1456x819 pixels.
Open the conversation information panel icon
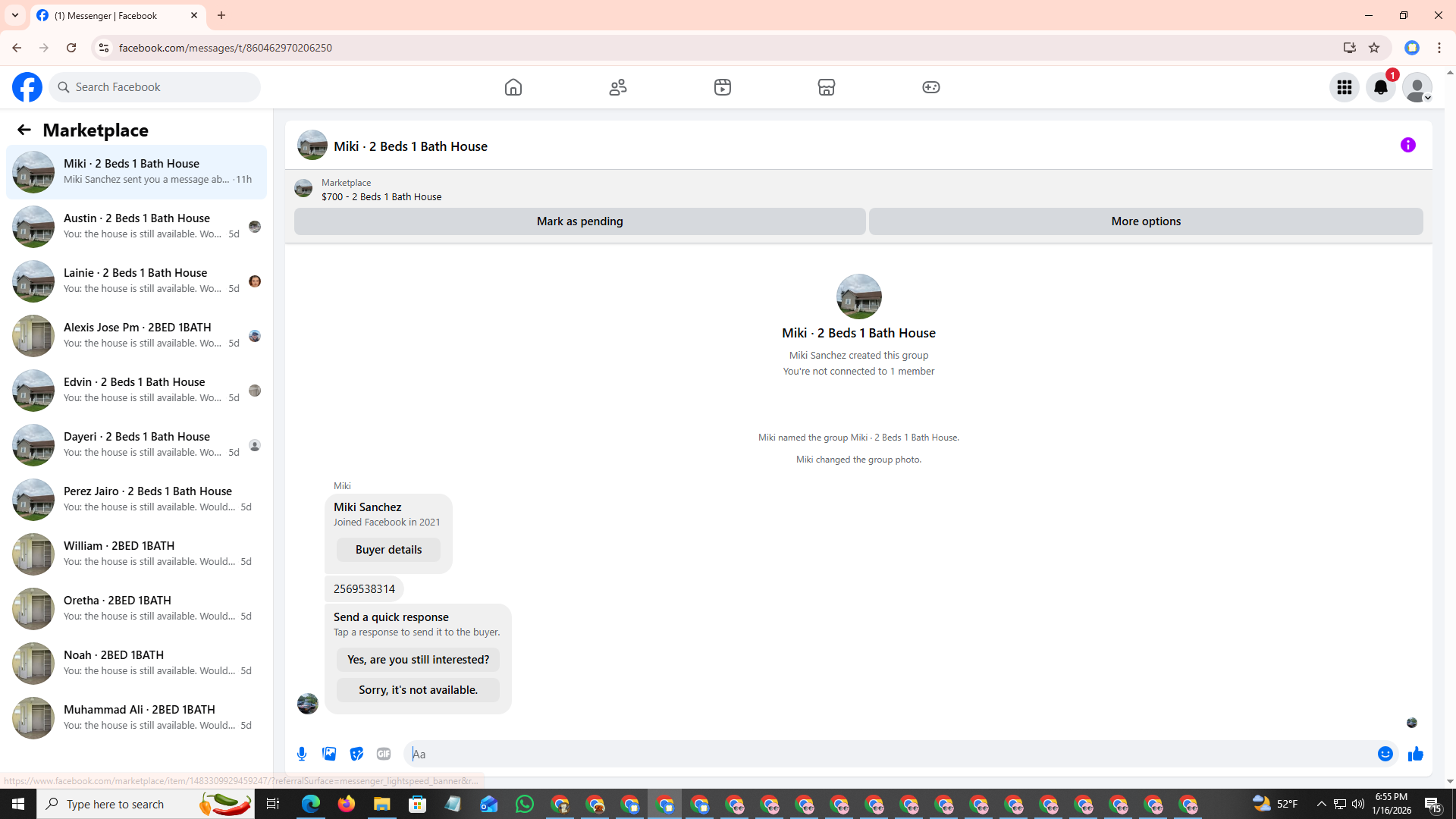(x=1407, y=145)
